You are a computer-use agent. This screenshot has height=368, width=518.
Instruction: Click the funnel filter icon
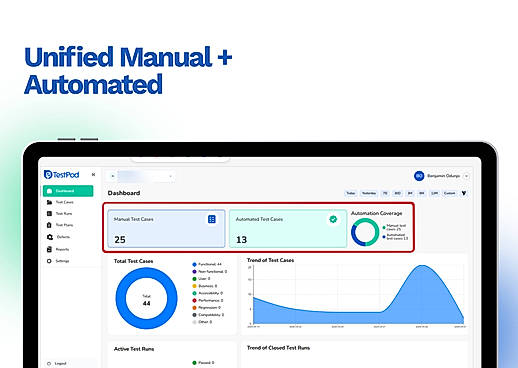tap(464, 193)
